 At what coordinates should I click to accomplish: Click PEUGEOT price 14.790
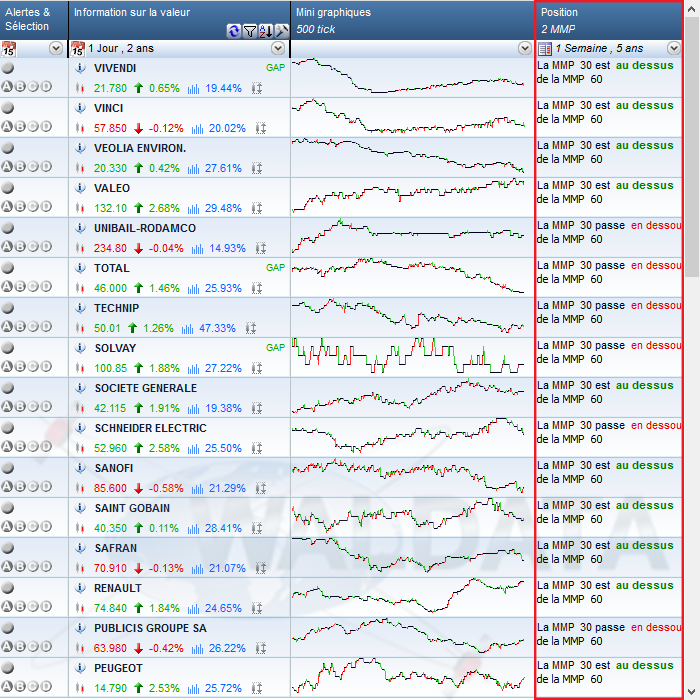click(x=110, y=688)
